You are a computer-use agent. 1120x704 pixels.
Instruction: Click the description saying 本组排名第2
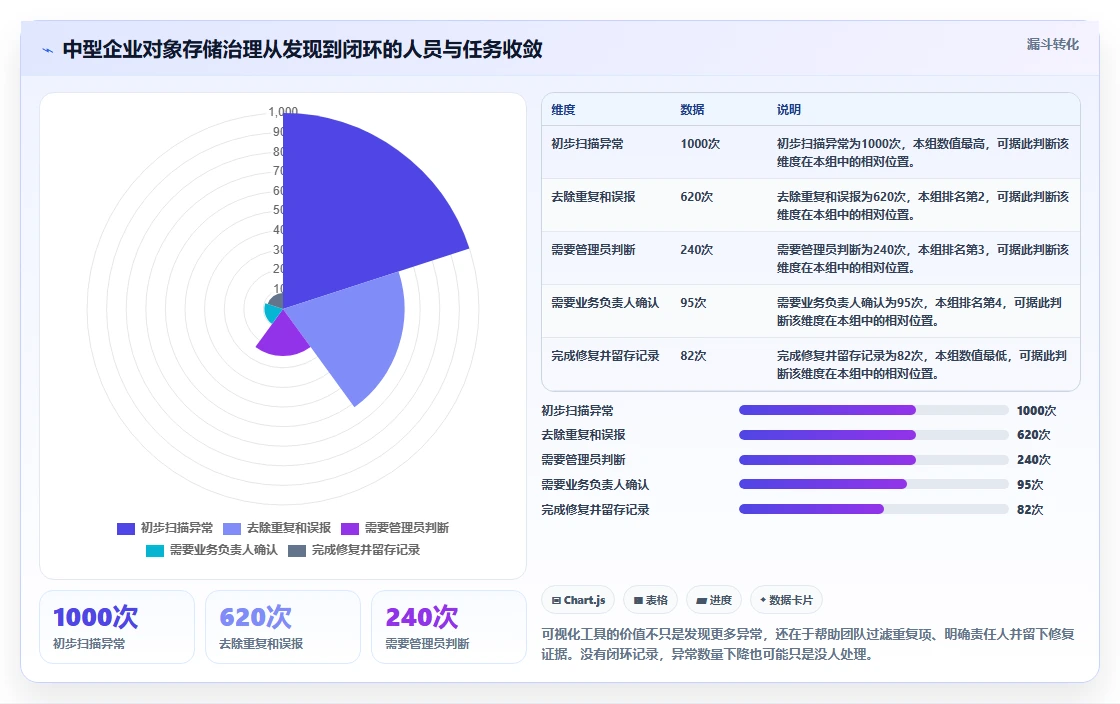[x=923, y=206]
